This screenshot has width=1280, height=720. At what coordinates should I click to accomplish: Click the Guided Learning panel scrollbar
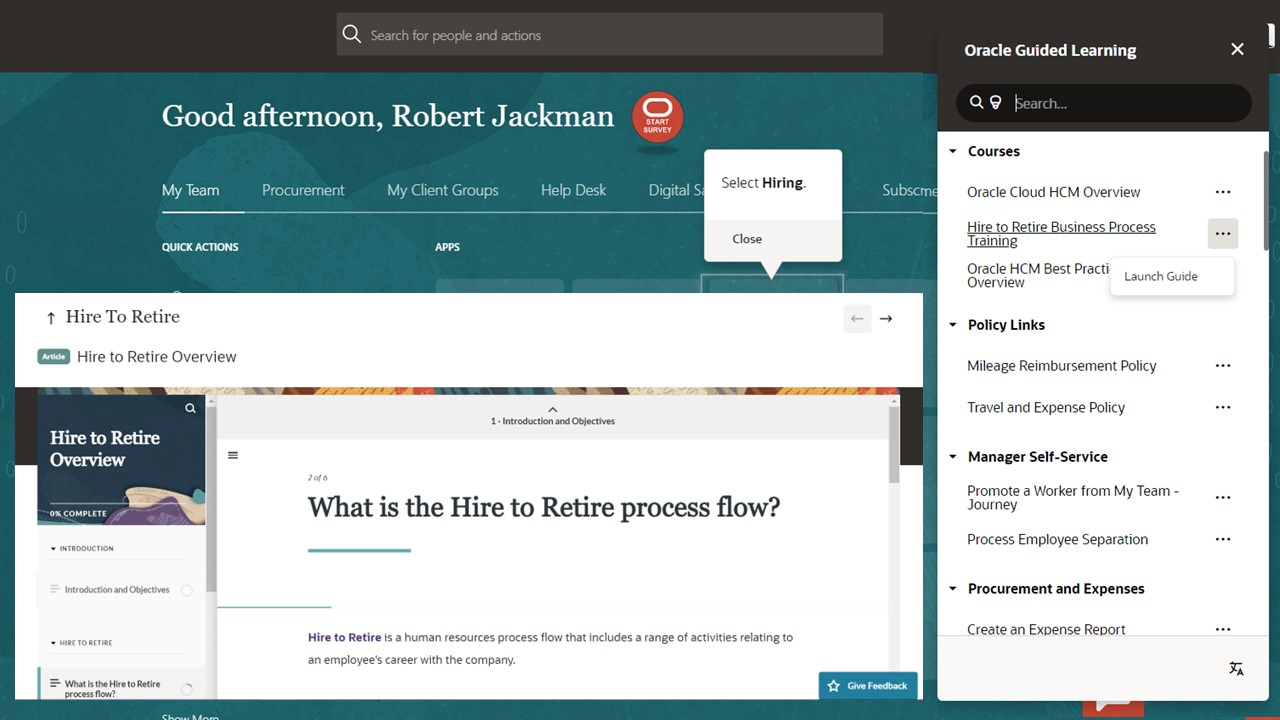pos(1267,200)
